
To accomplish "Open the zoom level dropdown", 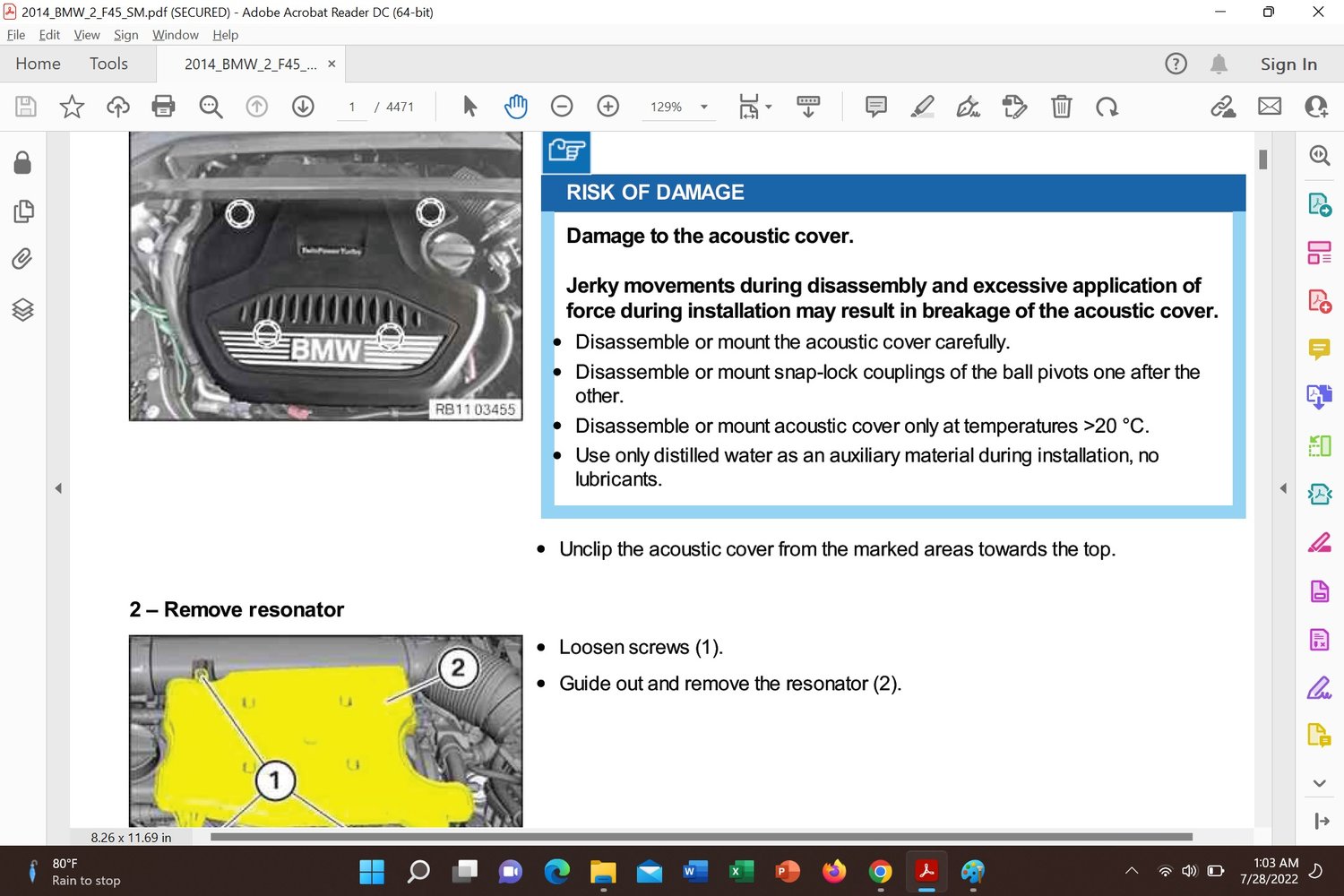I will click(x=704, y=107).
